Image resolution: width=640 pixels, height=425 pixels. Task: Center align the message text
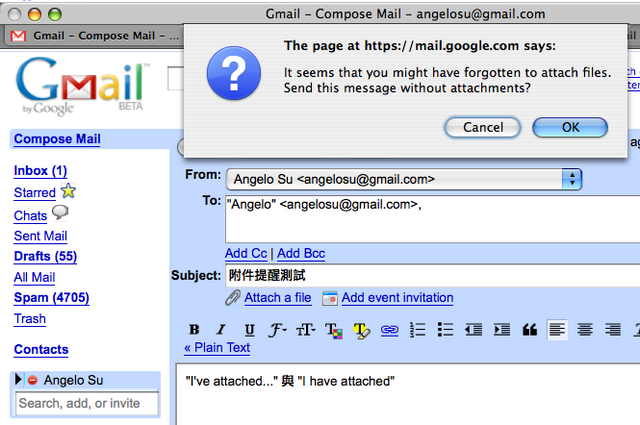click(585, 329)
